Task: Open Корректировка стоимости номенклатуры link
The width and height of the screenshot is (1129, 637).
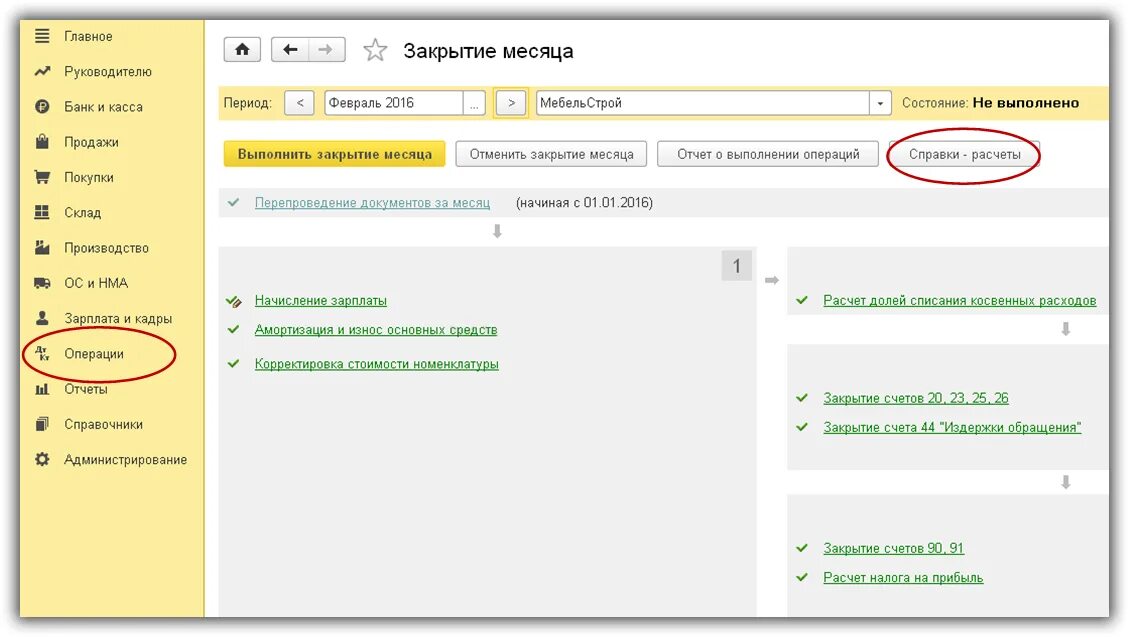Action: [377, 364]
